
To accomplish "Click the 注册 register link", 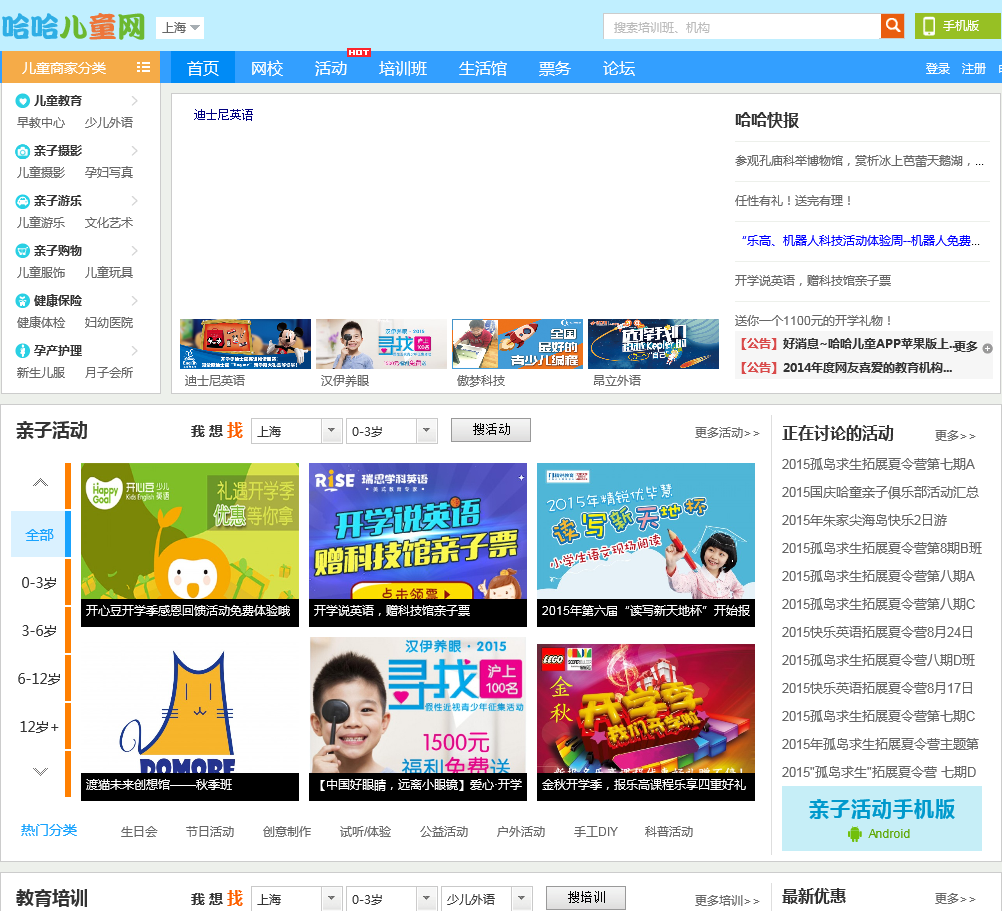I will pyautogui.click(x=973, y=68).
